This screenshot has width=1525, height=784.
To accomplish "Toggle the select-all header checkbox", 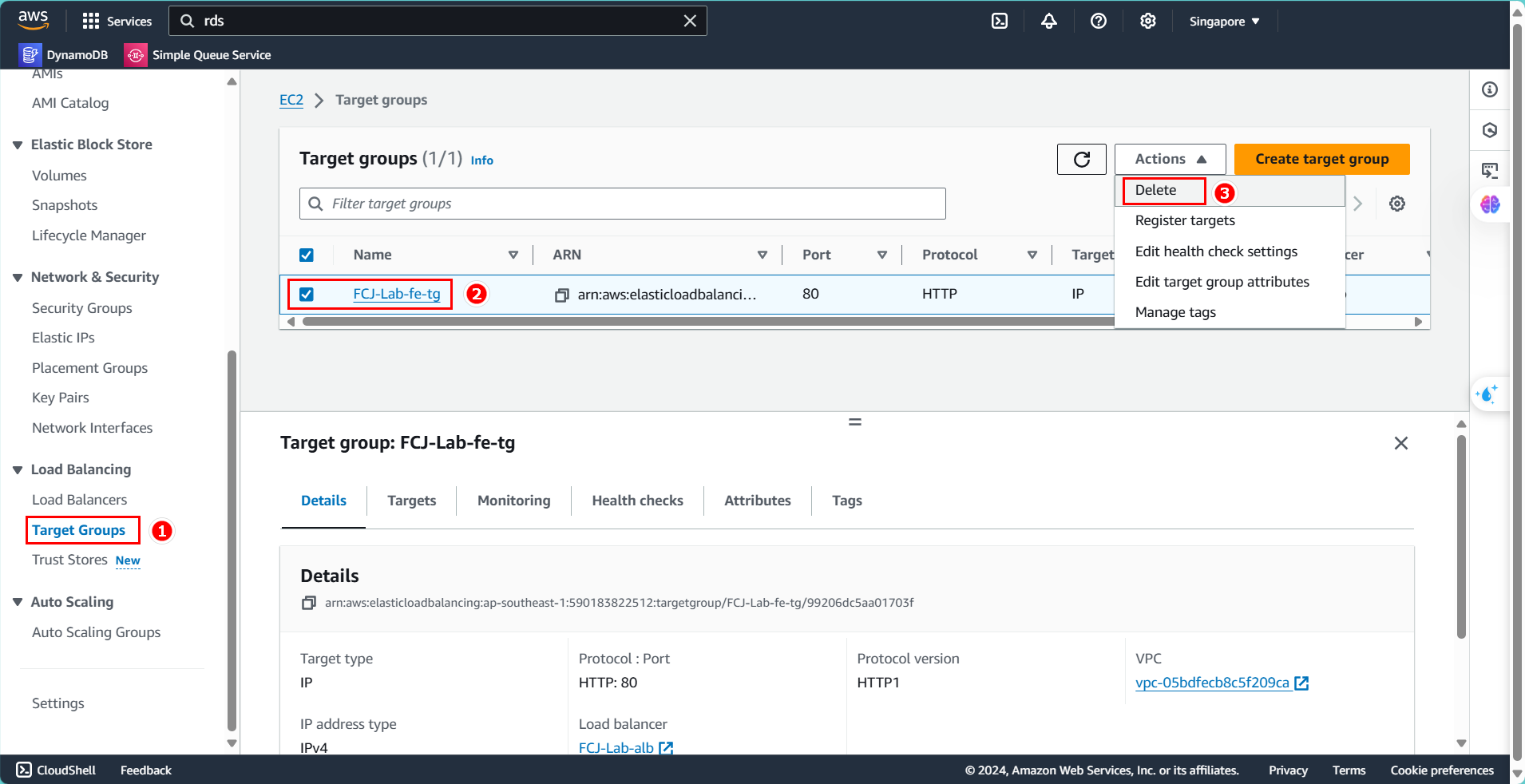I will 307,255.
